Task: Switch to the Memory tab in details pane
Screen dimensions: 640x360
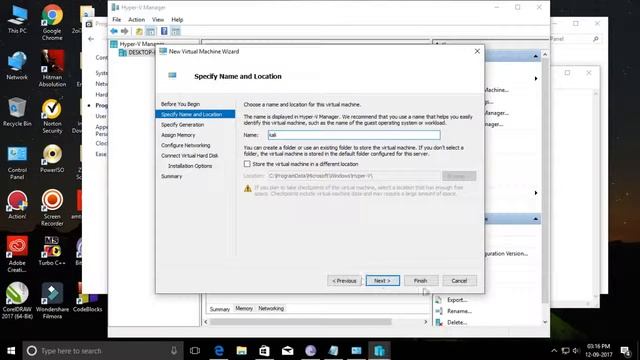Action: [x=244, y=309]
